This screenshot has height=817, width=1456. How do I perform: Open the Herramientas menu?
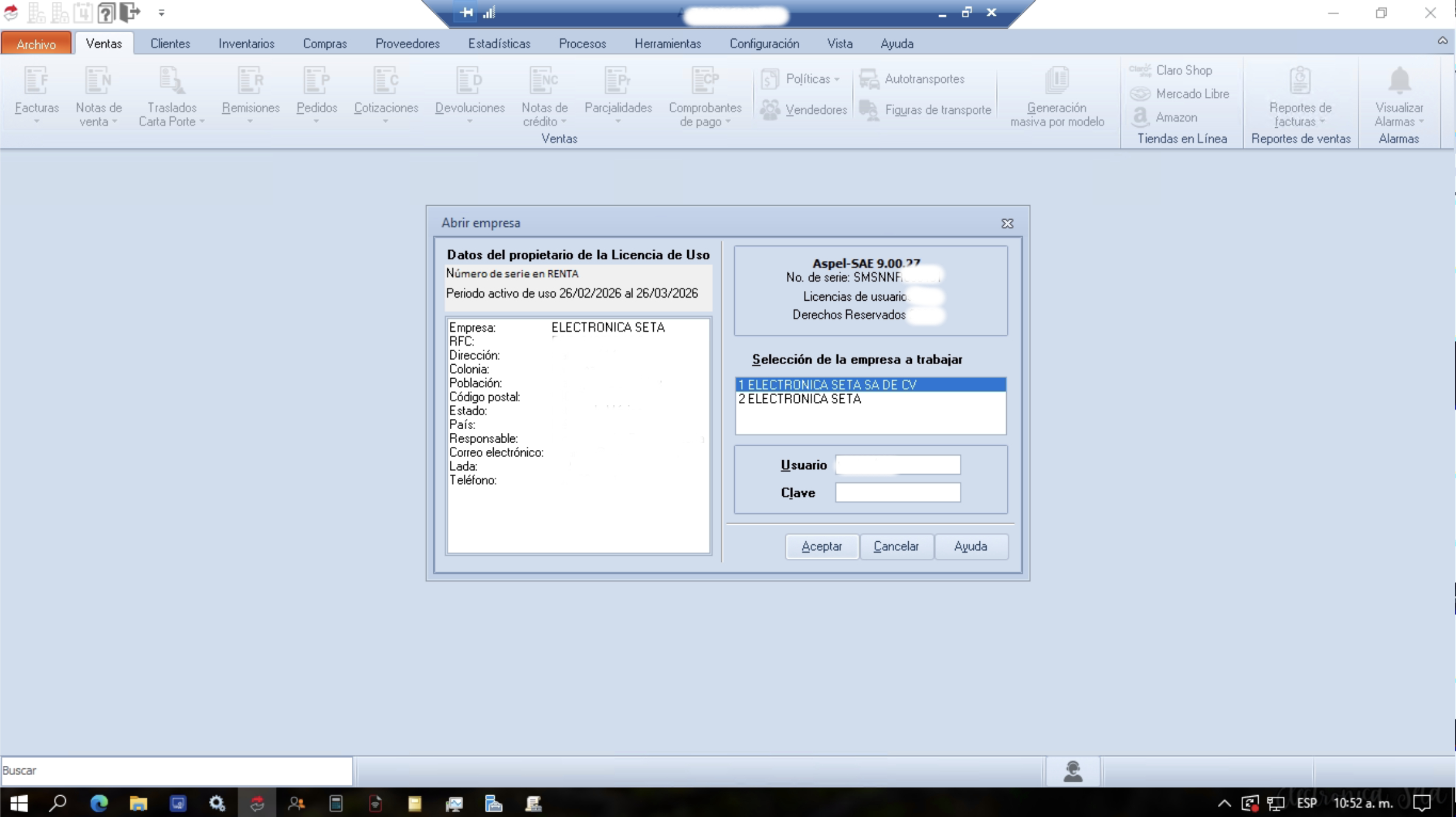tap(667, 43)
